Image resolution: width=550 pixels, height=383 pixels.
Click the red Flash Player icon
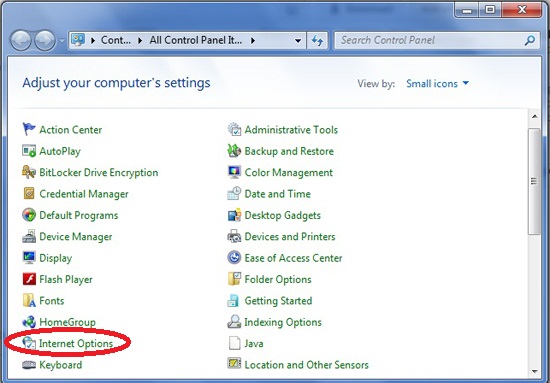point(29,279)
